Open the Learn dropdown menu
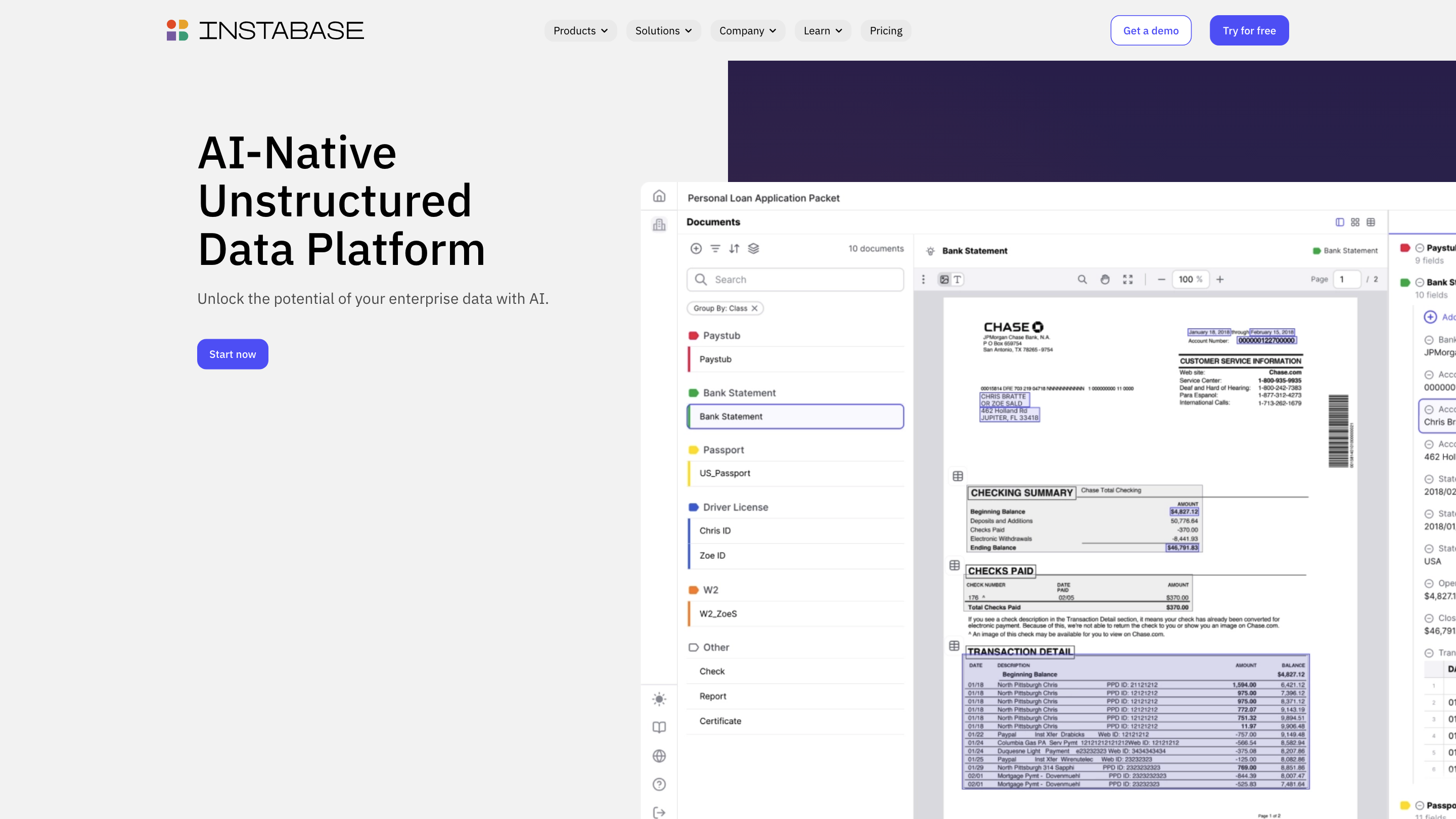This screenshot has height=819, width=1456. pos(823,30)
